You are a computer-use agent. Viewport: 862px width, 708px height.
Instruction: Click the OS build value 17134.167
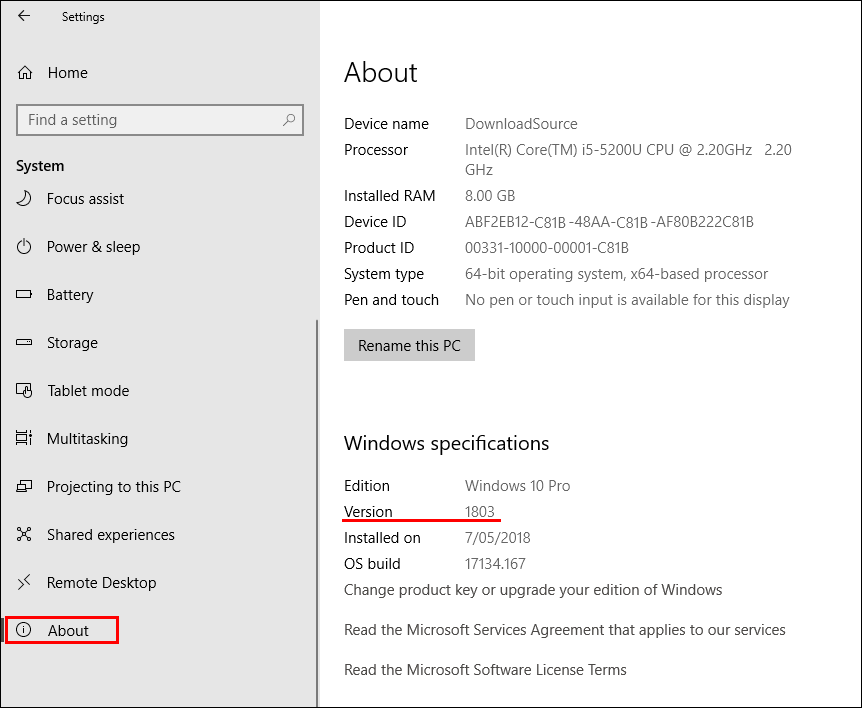495,563
